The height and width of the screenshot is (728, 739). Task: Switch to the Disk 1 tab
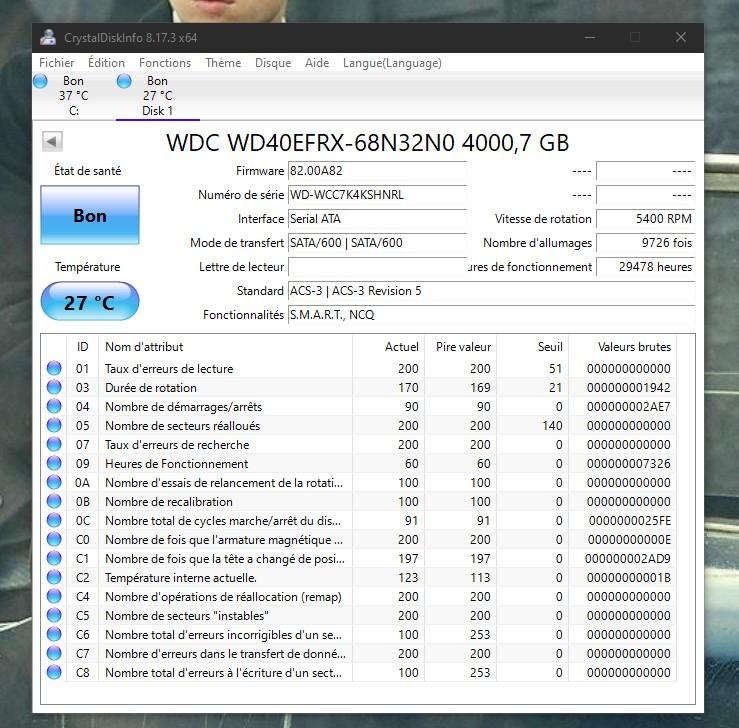(x=157, y=111)
